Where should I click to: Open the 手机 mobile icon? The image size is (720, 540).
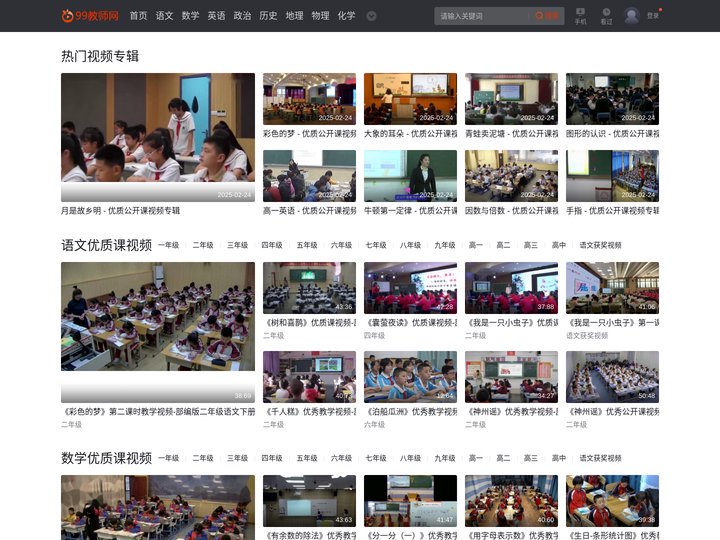tap(580, 16)
